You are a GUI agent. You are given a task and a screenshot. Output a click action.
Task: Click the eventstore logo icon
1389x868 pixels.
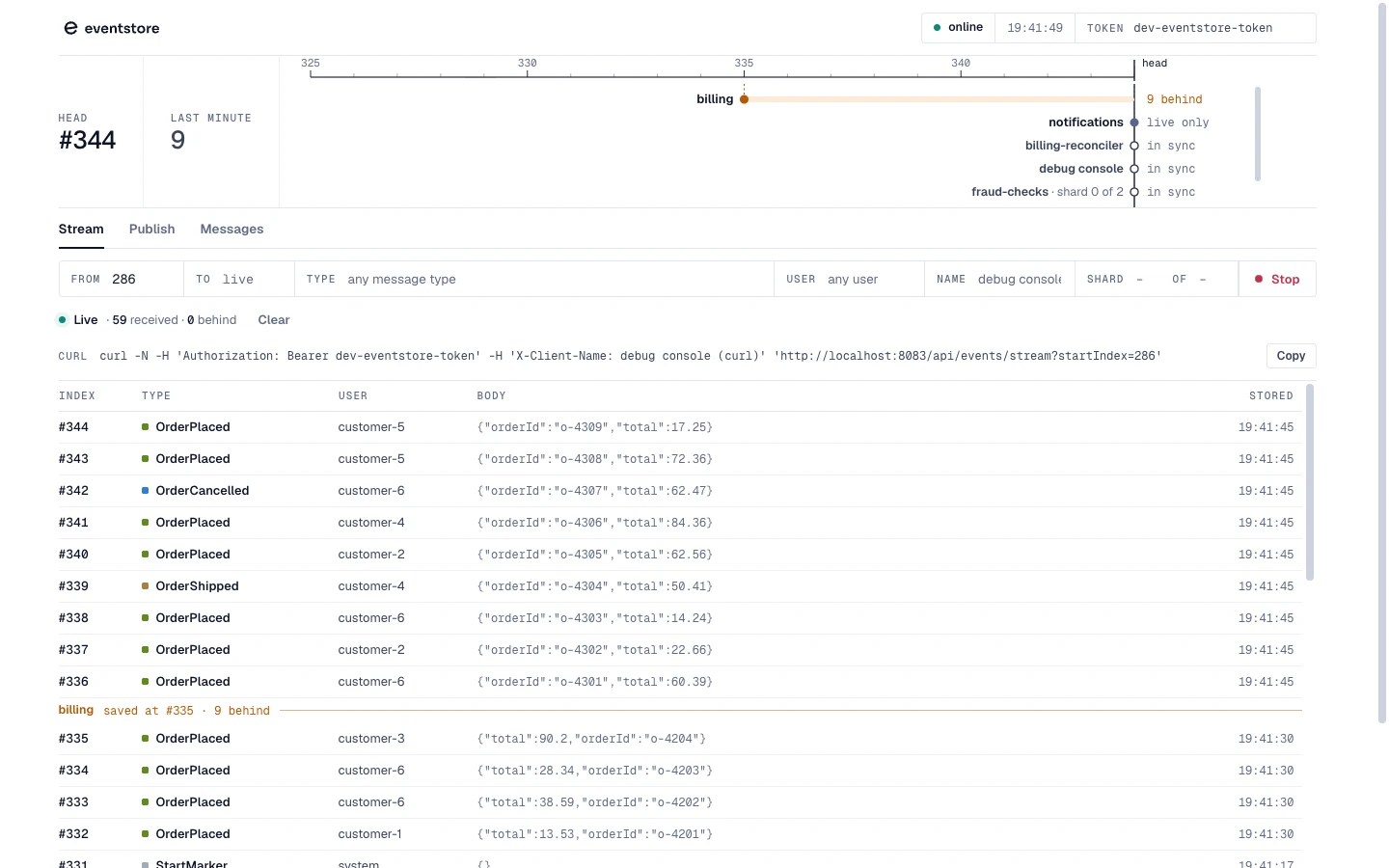(70, 28)
